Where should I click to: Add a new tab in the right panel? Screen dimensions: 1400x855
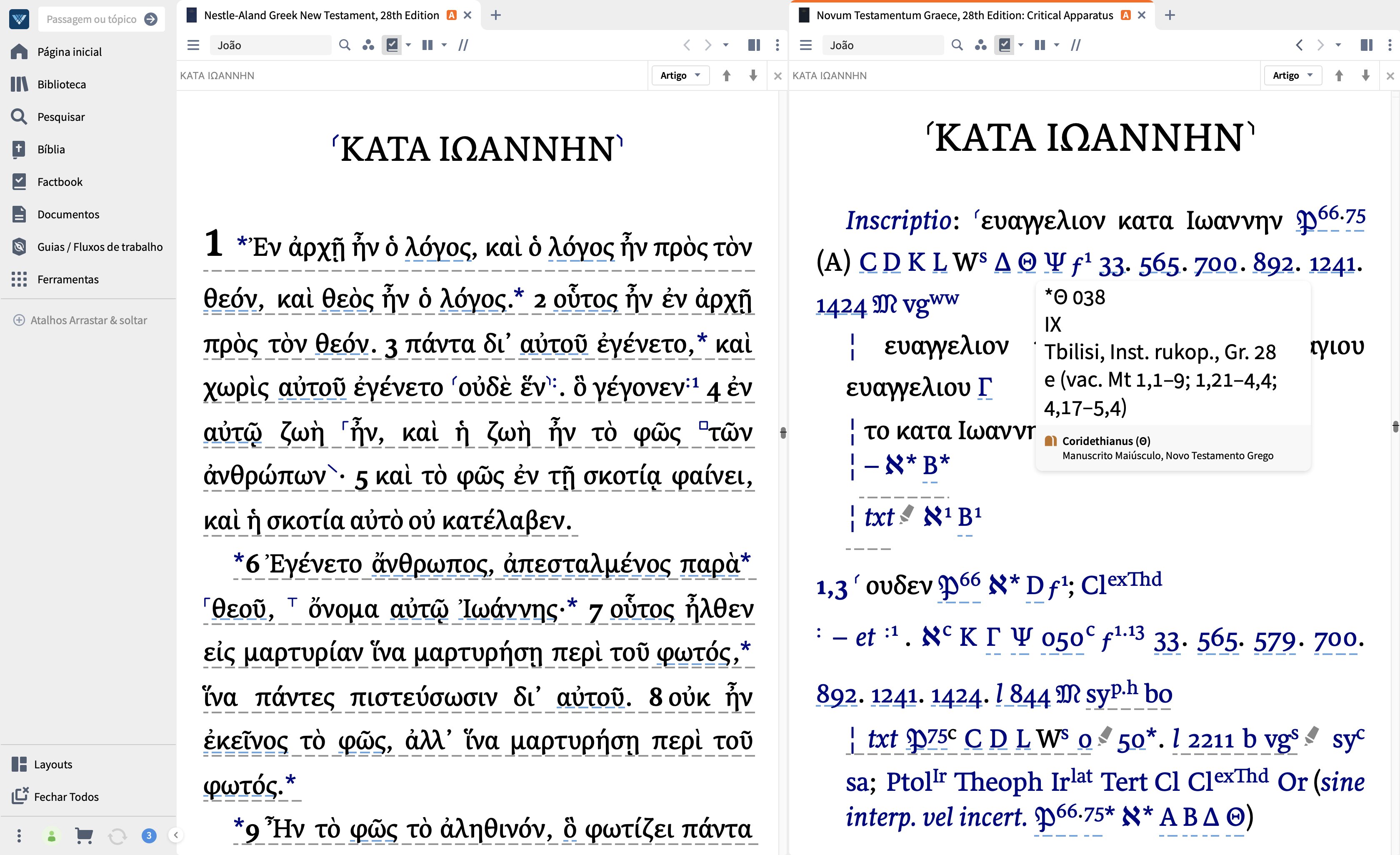coord(1169,15)
